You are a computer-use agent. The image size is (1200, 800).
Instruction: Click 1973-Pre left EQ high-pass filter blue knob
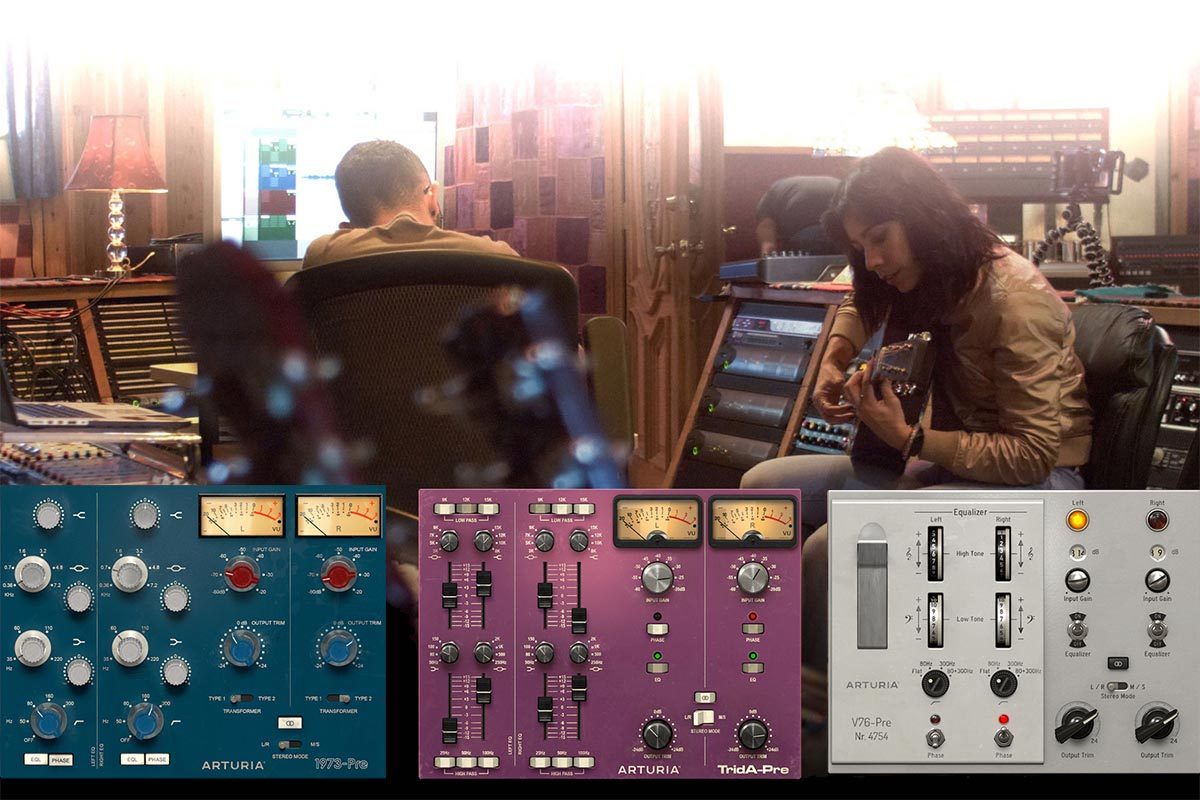click(x=49, y=721)
